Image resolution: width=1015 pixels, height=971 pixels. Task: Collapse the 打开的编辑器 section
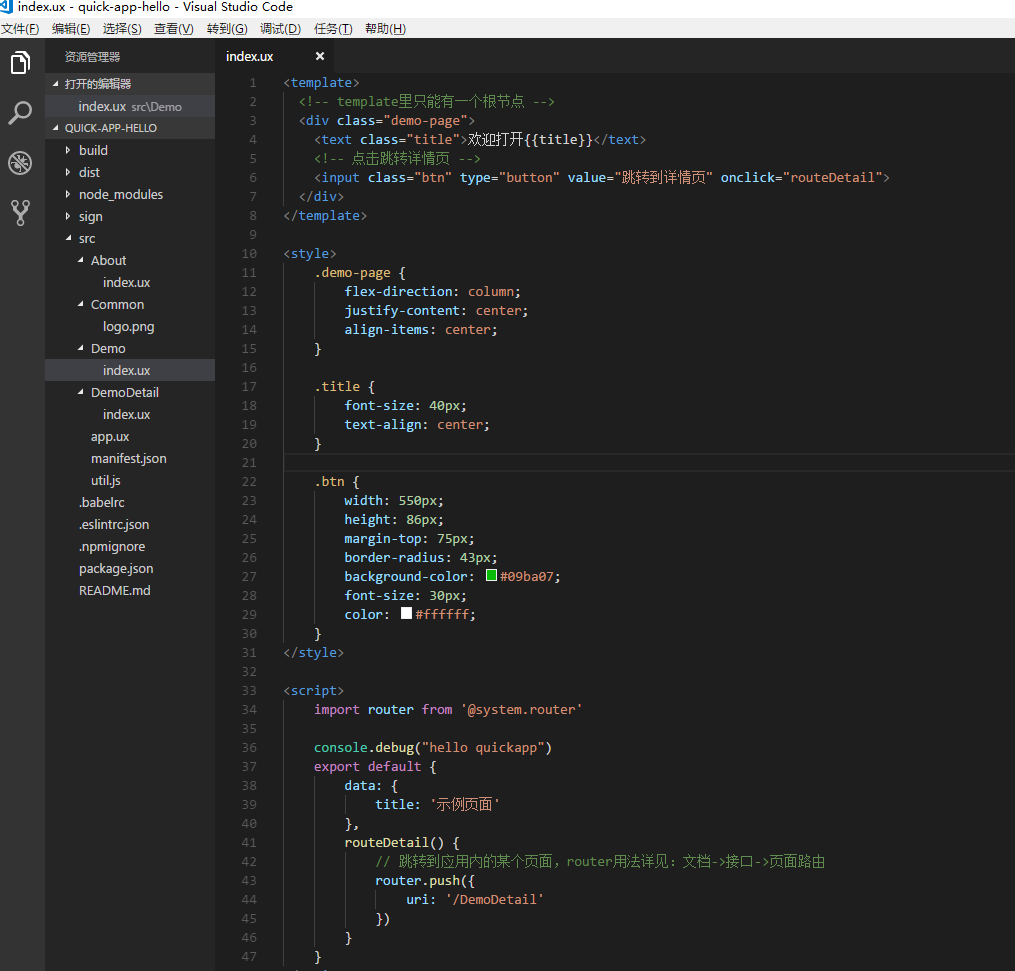point(129,84)
